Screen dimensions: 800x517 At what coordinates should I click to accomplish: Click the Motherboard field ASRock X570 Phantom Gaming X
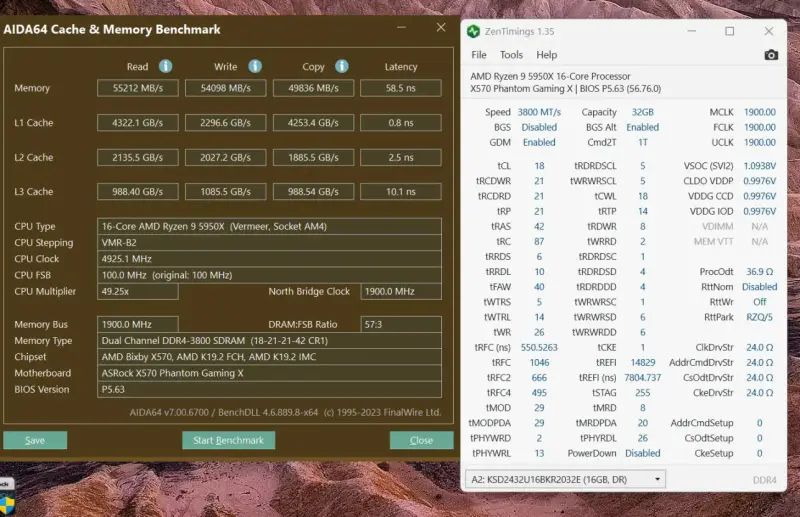pos(269,373)
